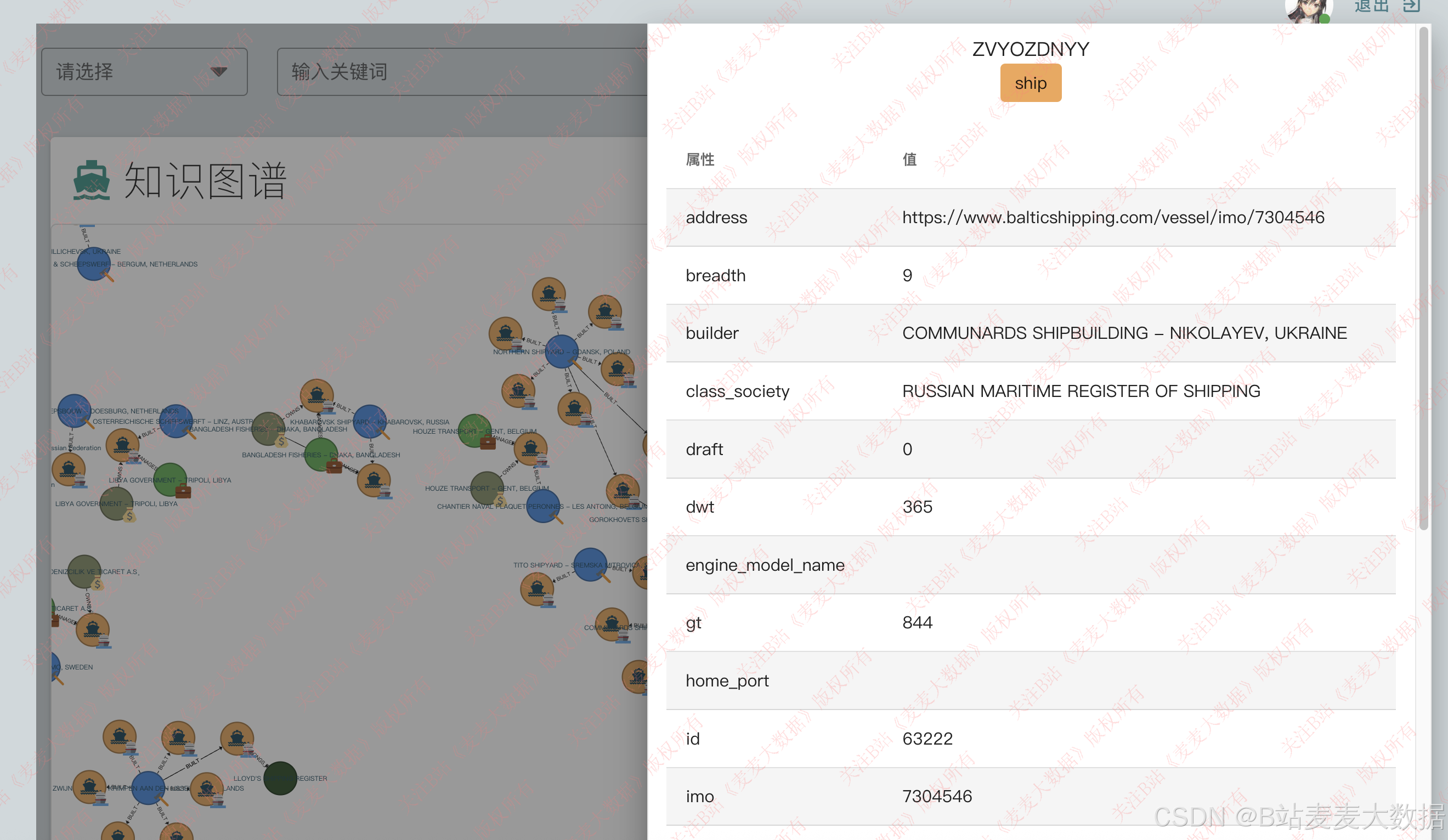
Task: Click the balticshipping.com address URL value
Action: click(1113, 217)
